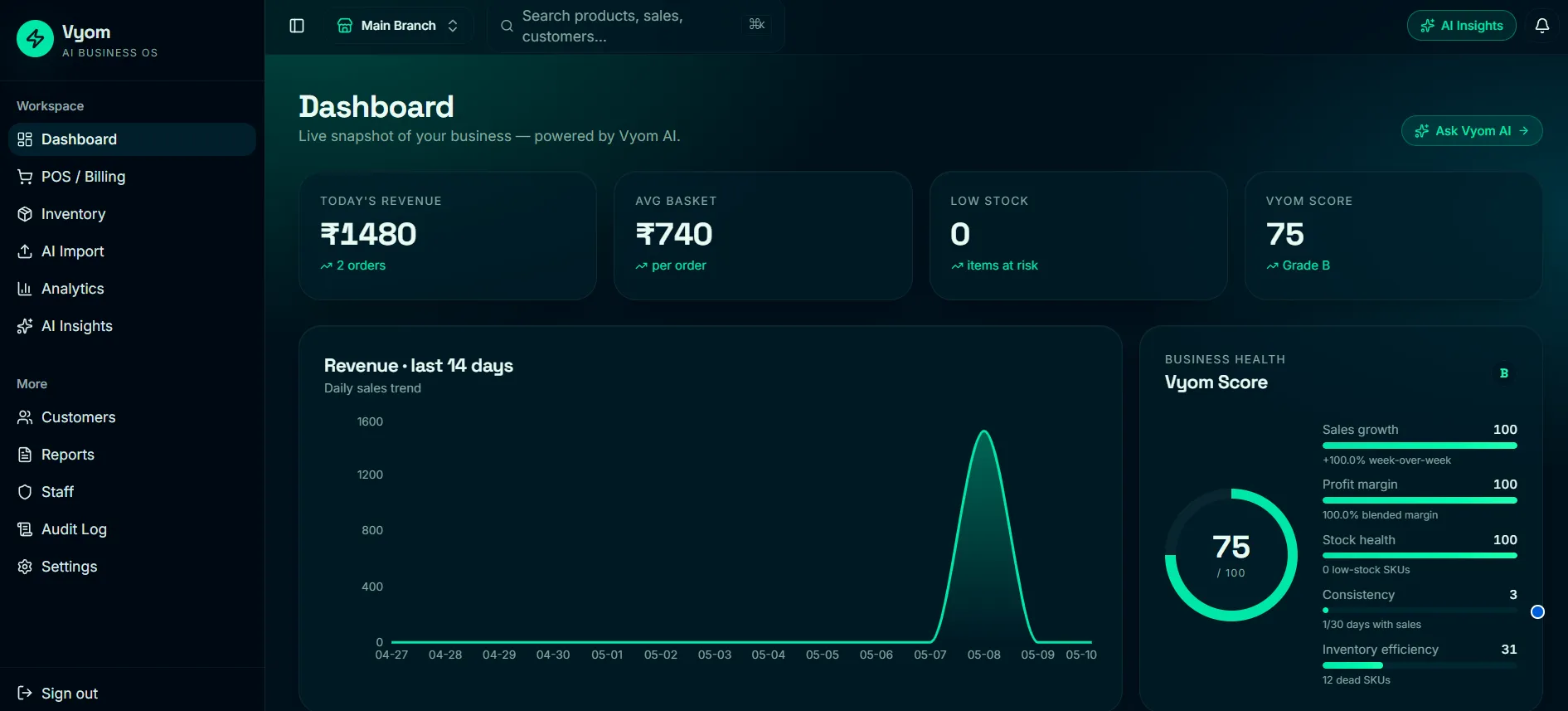Image resolution: width=1568 pixels, height=711 pixels.
Task: Select Dashboard in the sidebar
Action: point(132,139)
